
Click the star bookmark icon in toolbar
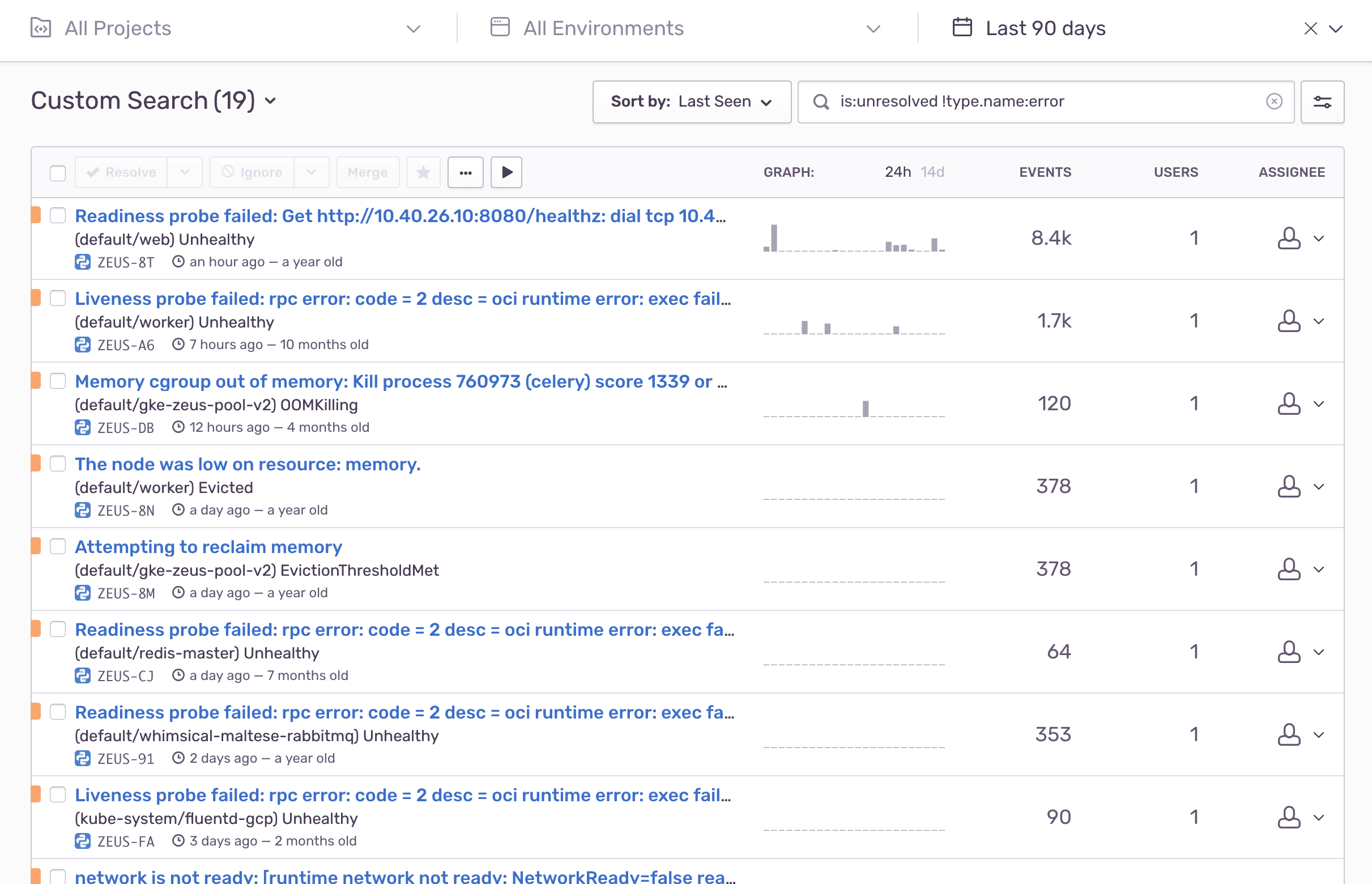point(423,172)
